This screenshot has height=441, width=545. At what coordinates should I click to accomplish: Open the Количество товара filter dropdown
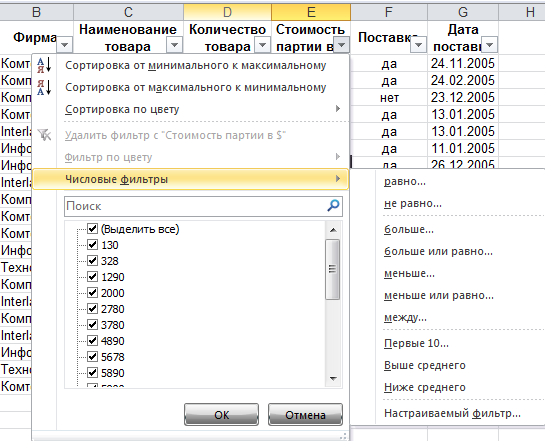263,44
